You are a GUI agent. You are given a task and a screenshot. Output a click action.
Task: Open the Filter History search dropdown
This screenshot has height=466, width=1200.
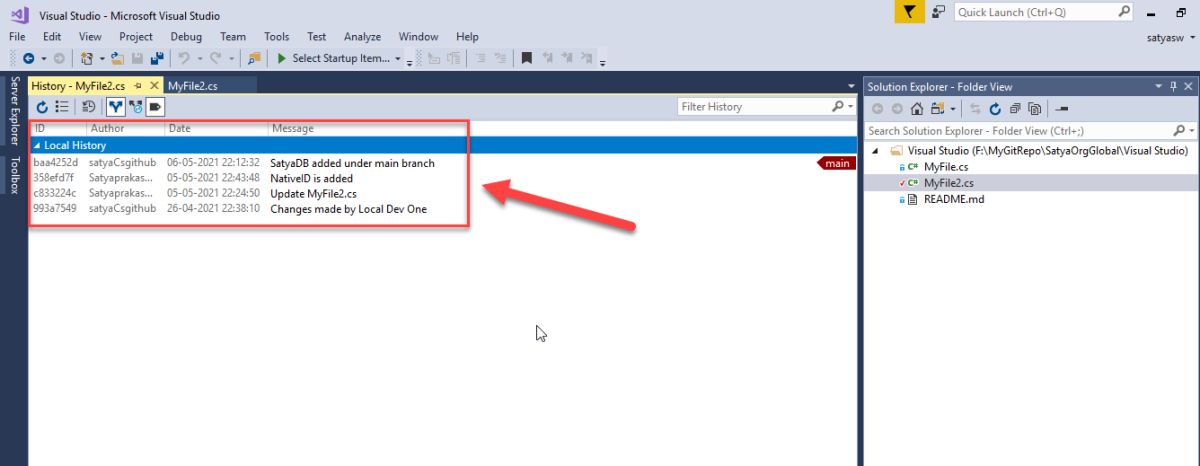(850, 106)
